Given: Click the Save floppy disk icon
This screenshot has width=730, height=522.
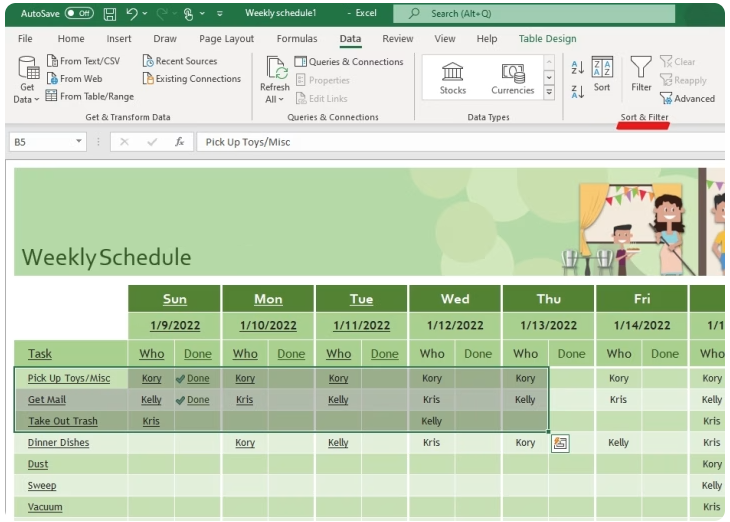Looking at the screenshot, I should (x=110, y=14).
